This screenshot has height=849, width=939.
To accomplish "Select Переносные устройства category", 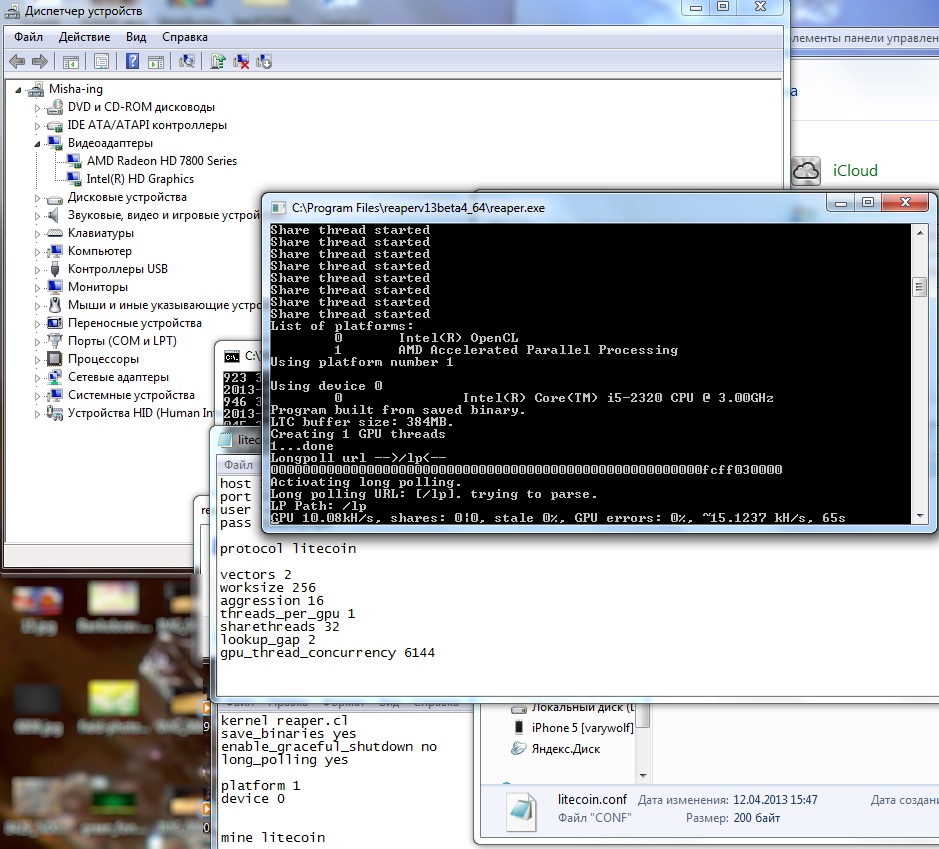I will coord(135,323).
